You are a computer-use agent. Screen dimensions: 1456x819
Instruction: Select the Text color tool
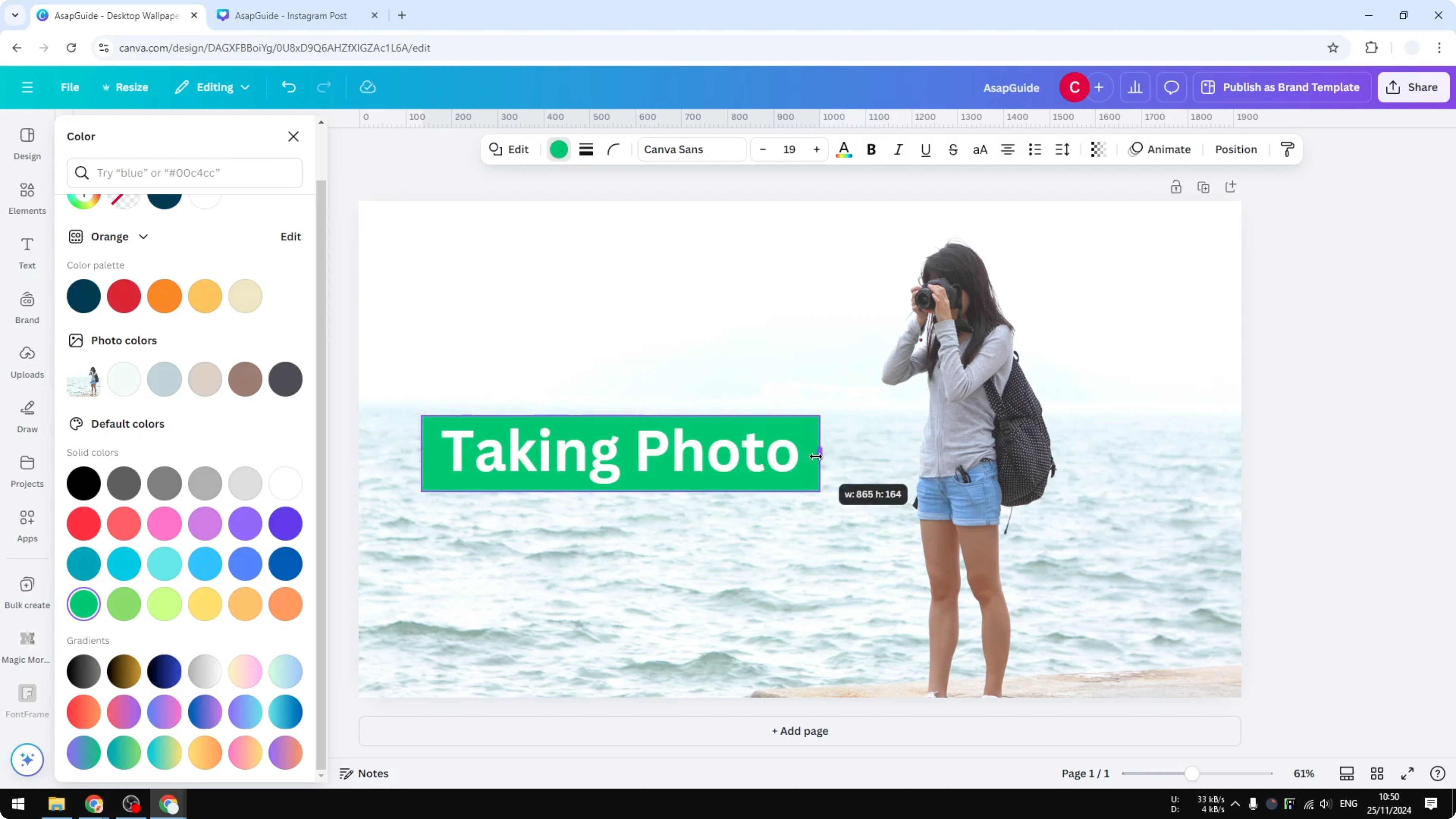844,149
